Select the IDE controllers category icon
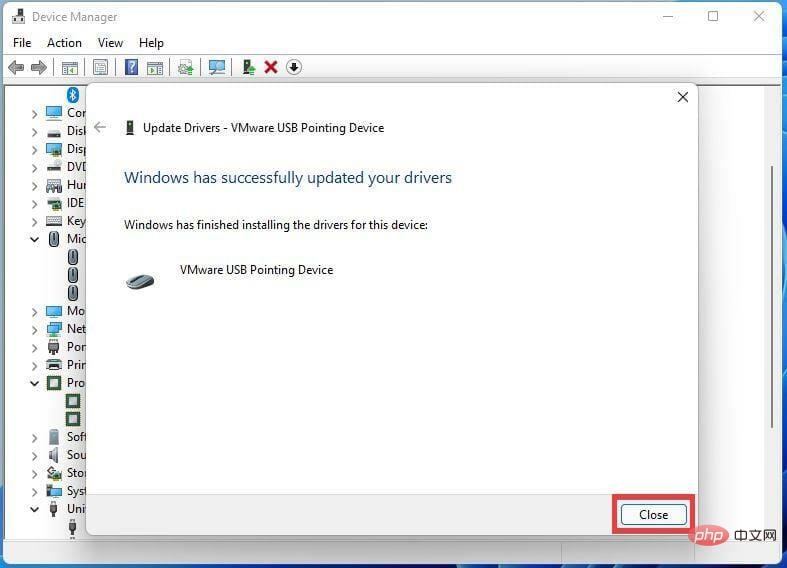Screen dimensions: 787x568 point(54,204)
